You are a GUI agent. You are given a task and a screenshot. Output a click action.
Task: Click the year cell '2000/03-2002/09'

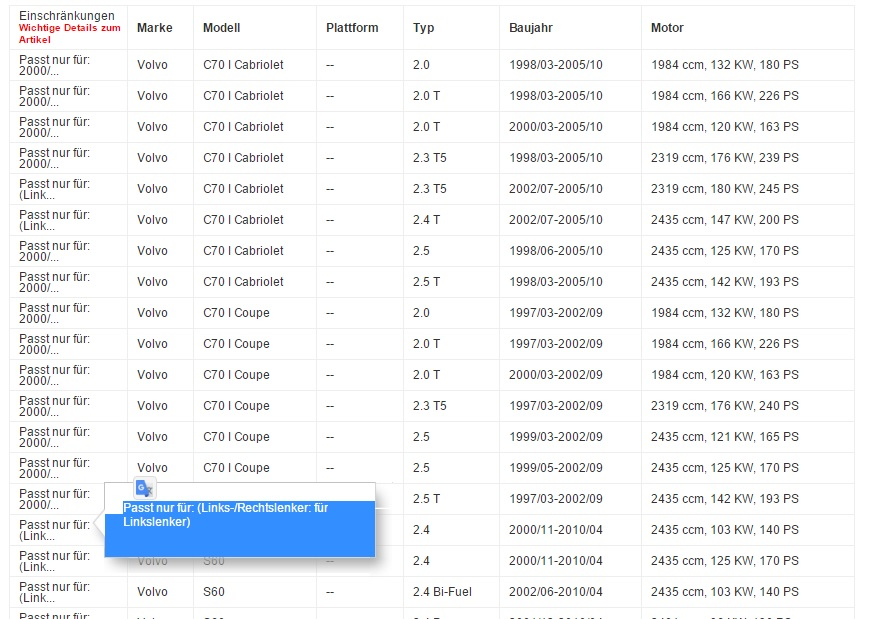click(x=555, y=375)
